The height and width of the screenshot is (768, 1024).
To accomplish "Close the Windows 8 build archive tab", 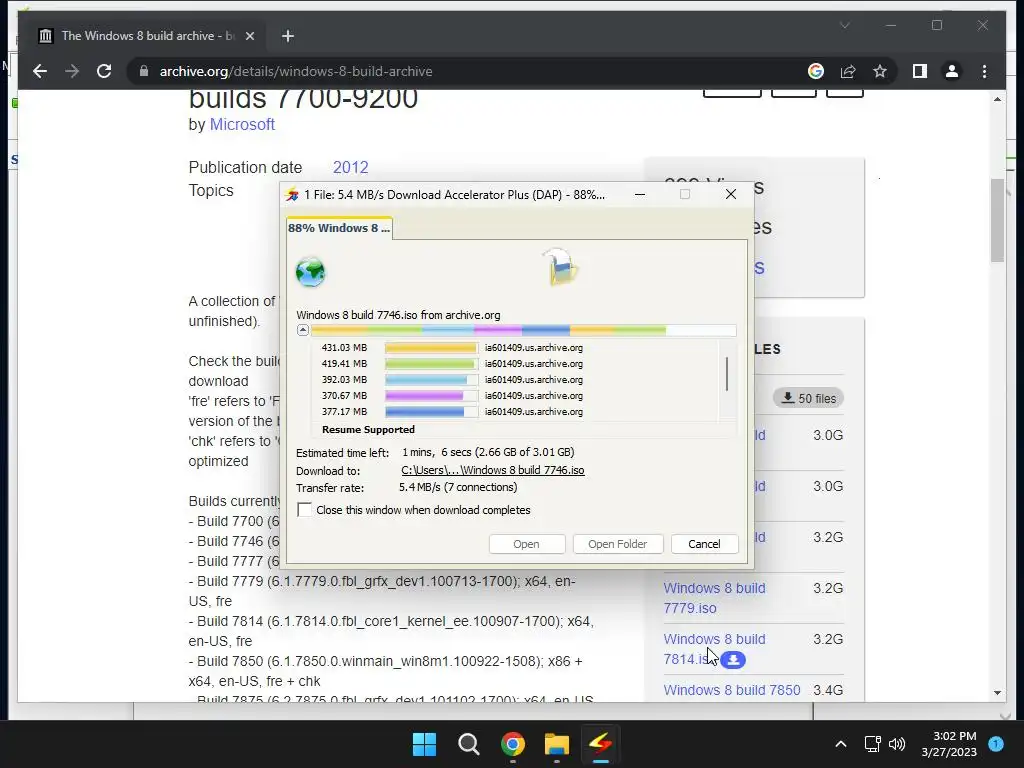I will [x=249, y=36].
